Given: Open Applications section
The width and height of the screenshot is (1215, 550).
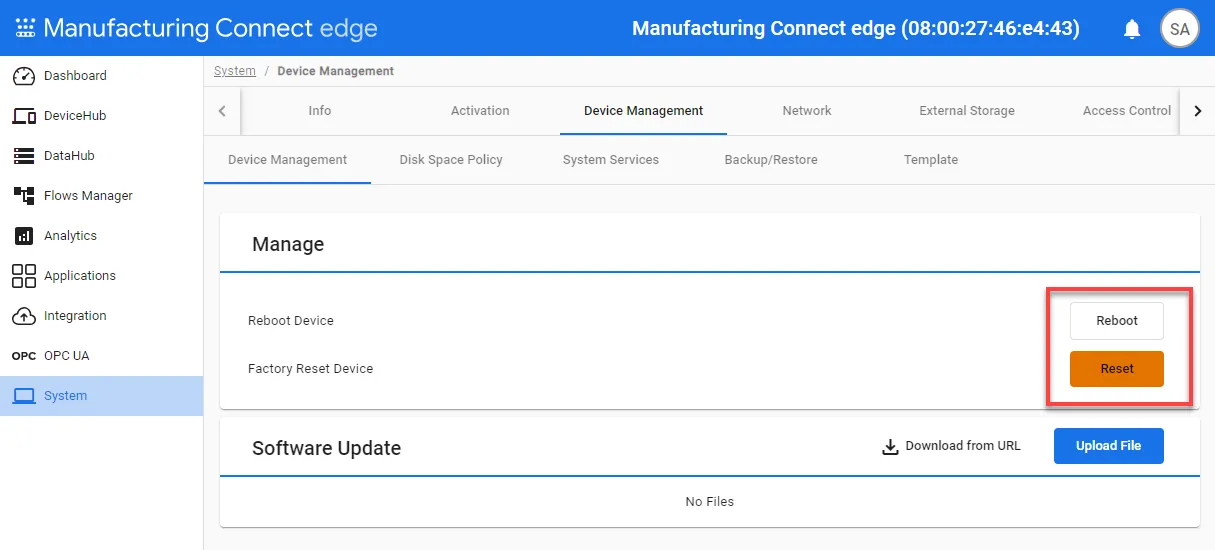Looking at the screenshot, I should pyautogui.click(x=101, y=276).
